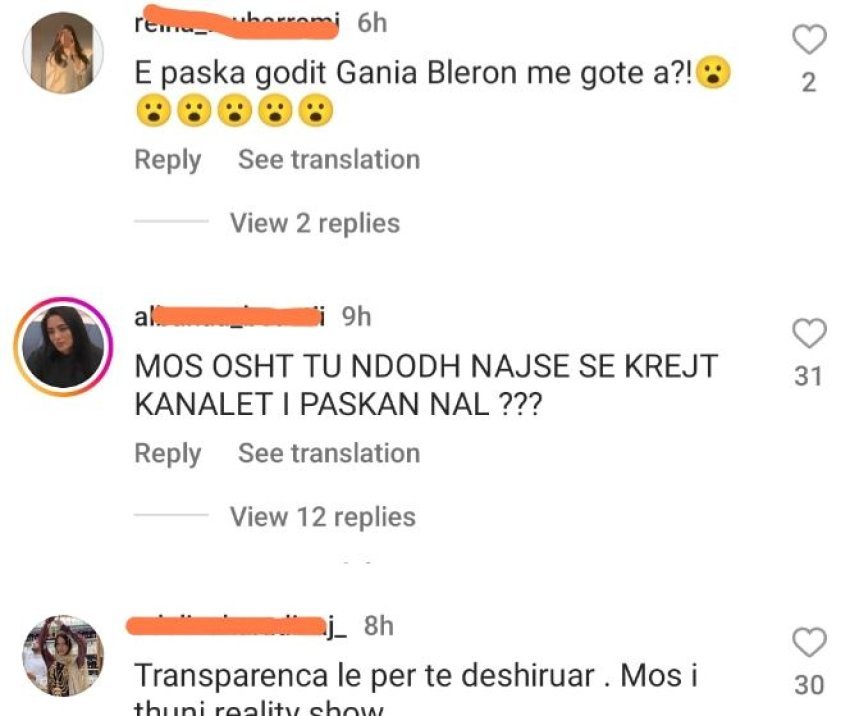The height and width of the screenshot is (716, 850).
Task: See translation of all-caps comment
Action: (329, 453)
